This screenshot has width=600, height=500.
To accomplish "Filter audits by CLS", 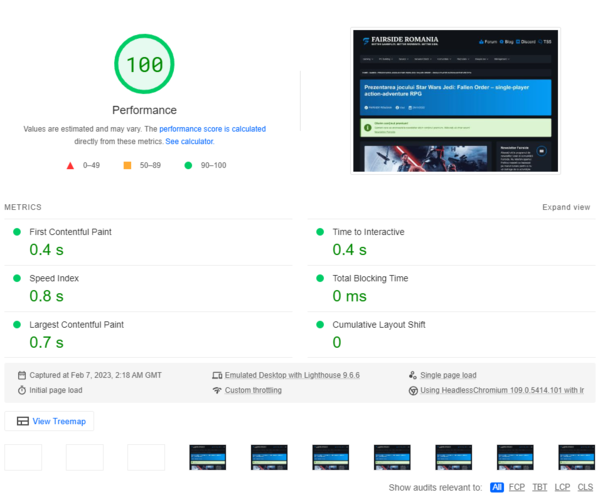I will (x=585, y=487).
